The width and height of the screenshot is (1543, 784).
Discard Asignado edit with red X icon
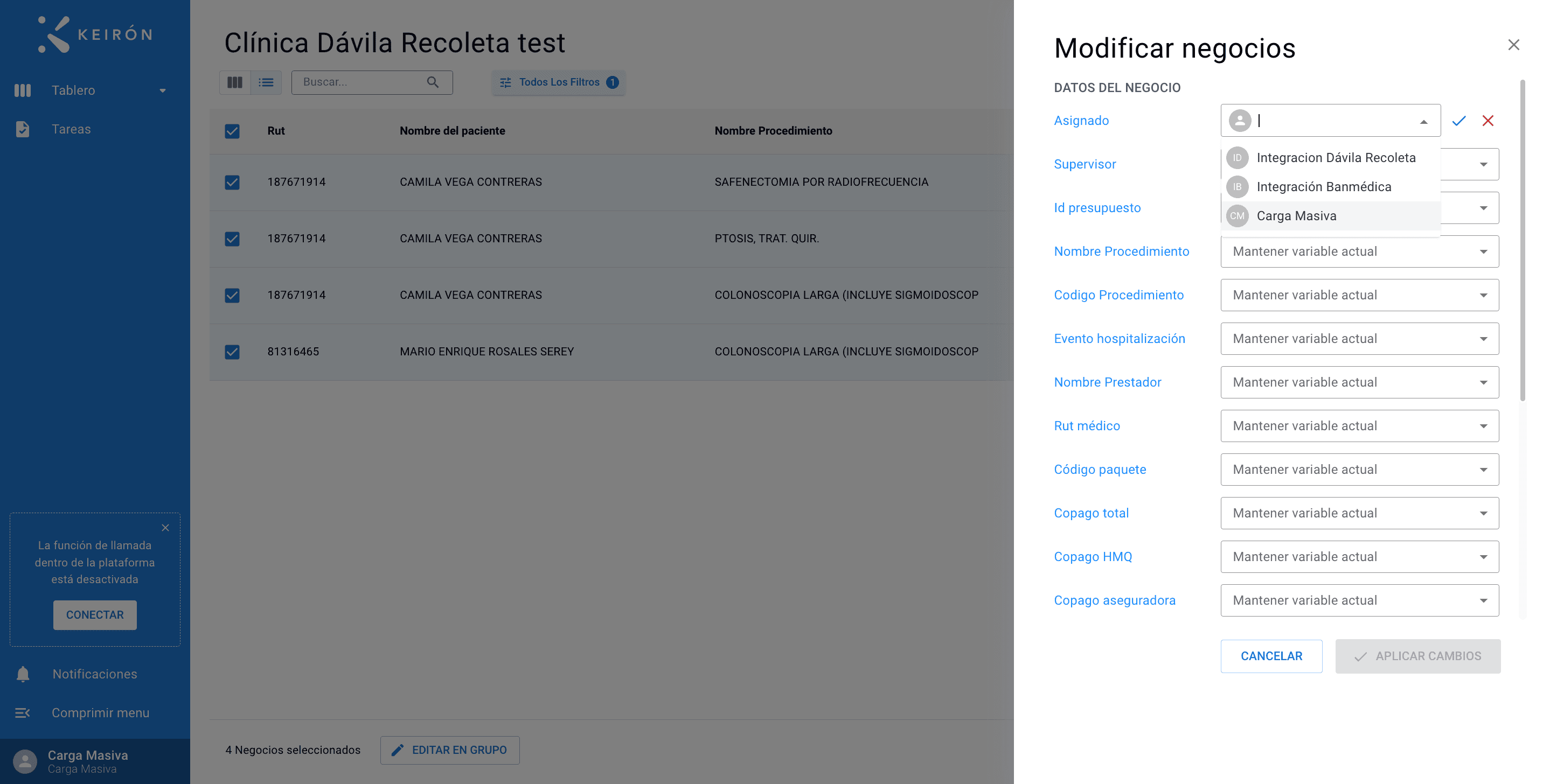[x=1488, y=121]
